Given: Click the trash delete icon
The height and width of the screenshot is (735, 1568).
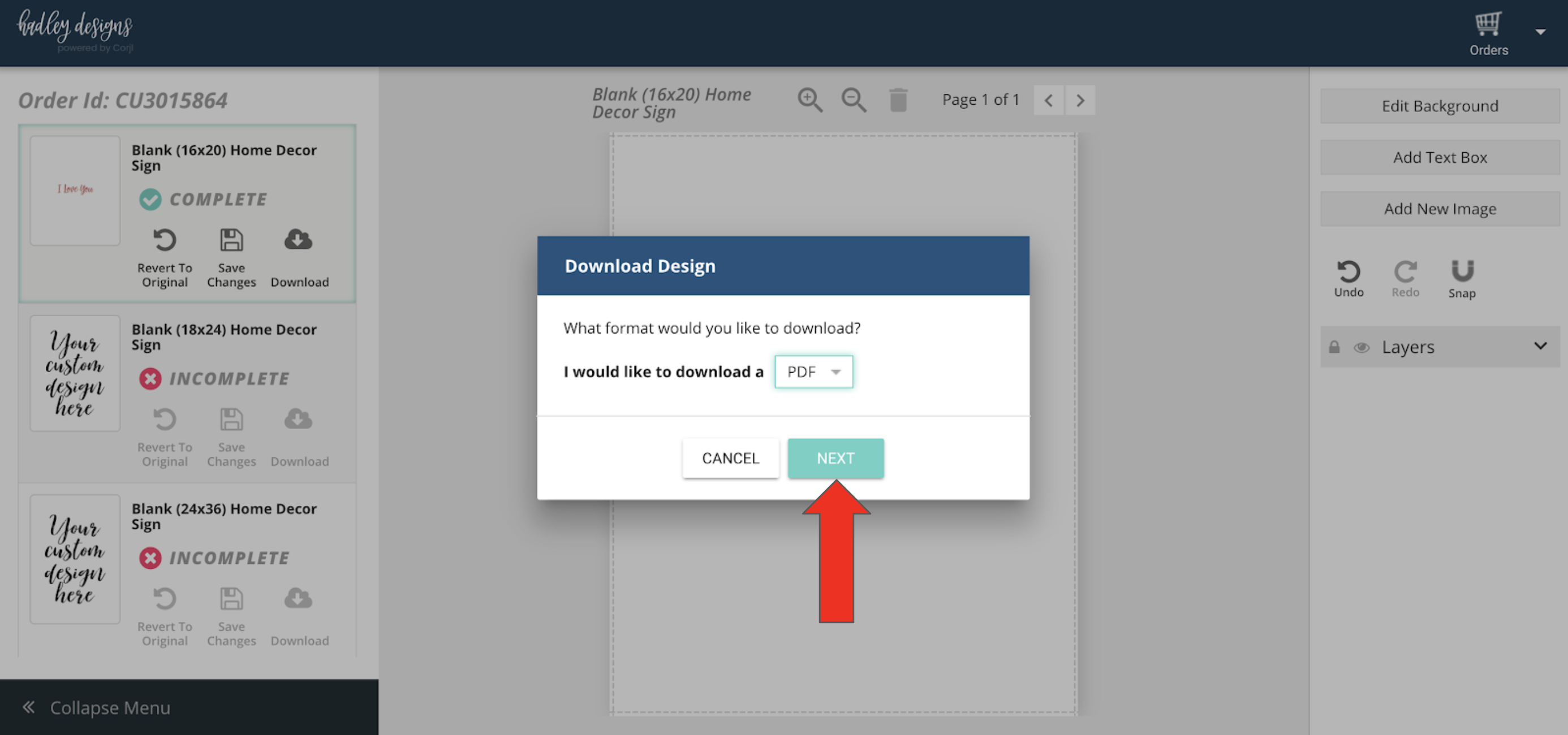Looking at the screenshot, I should click(898, 100).
